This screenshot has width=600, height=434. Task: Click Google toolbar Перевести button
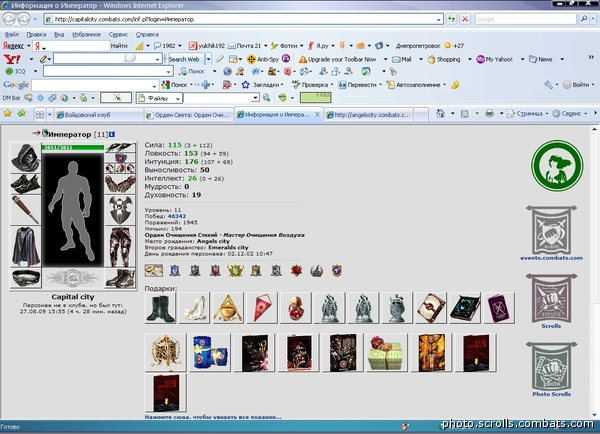pyautogui.click(x=358, y=85)
